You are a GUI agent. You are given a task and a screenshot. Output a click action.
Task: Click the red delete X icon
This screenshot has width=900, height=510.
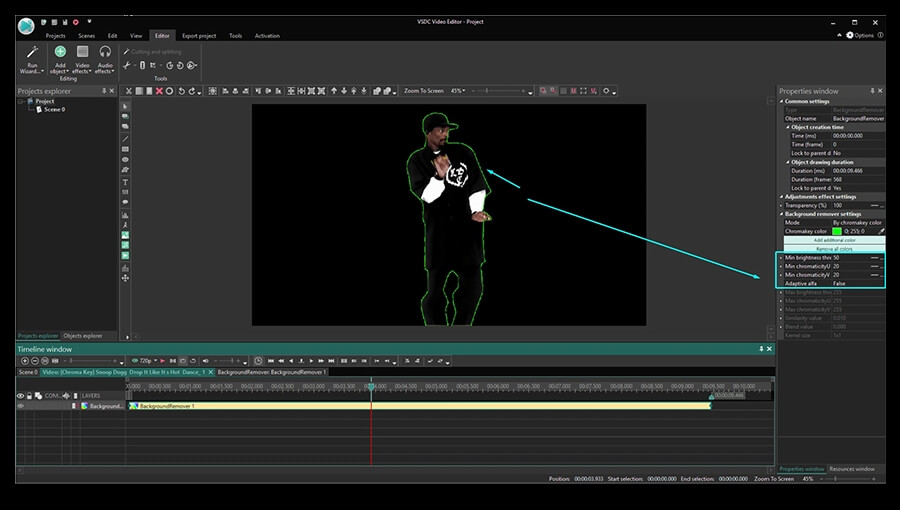(x=159, y=91)
